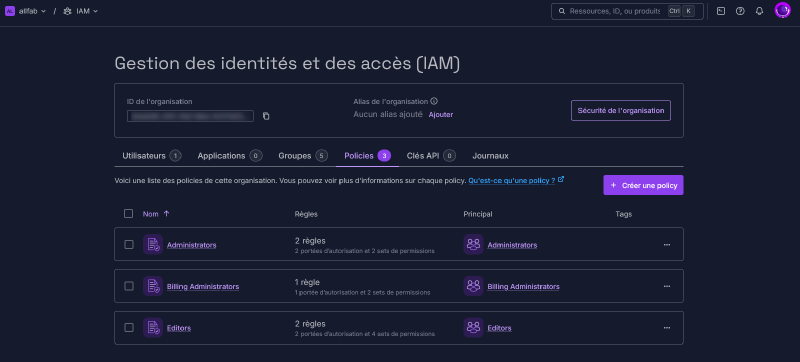
Task: Click the '1 règle' text in Billing Administrators row
Action: [307, 282]
